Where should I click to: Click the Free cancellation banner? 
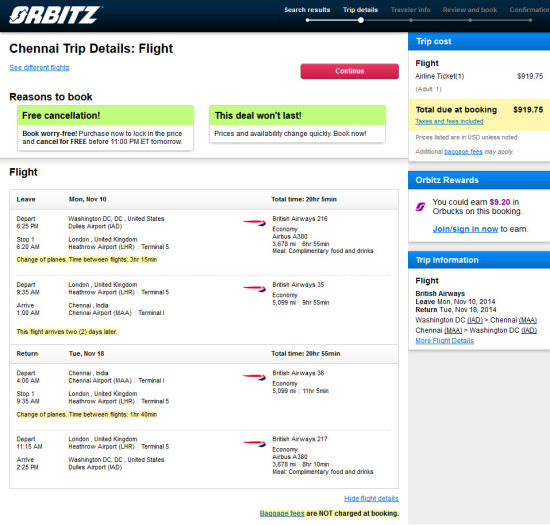coord(105,128)
